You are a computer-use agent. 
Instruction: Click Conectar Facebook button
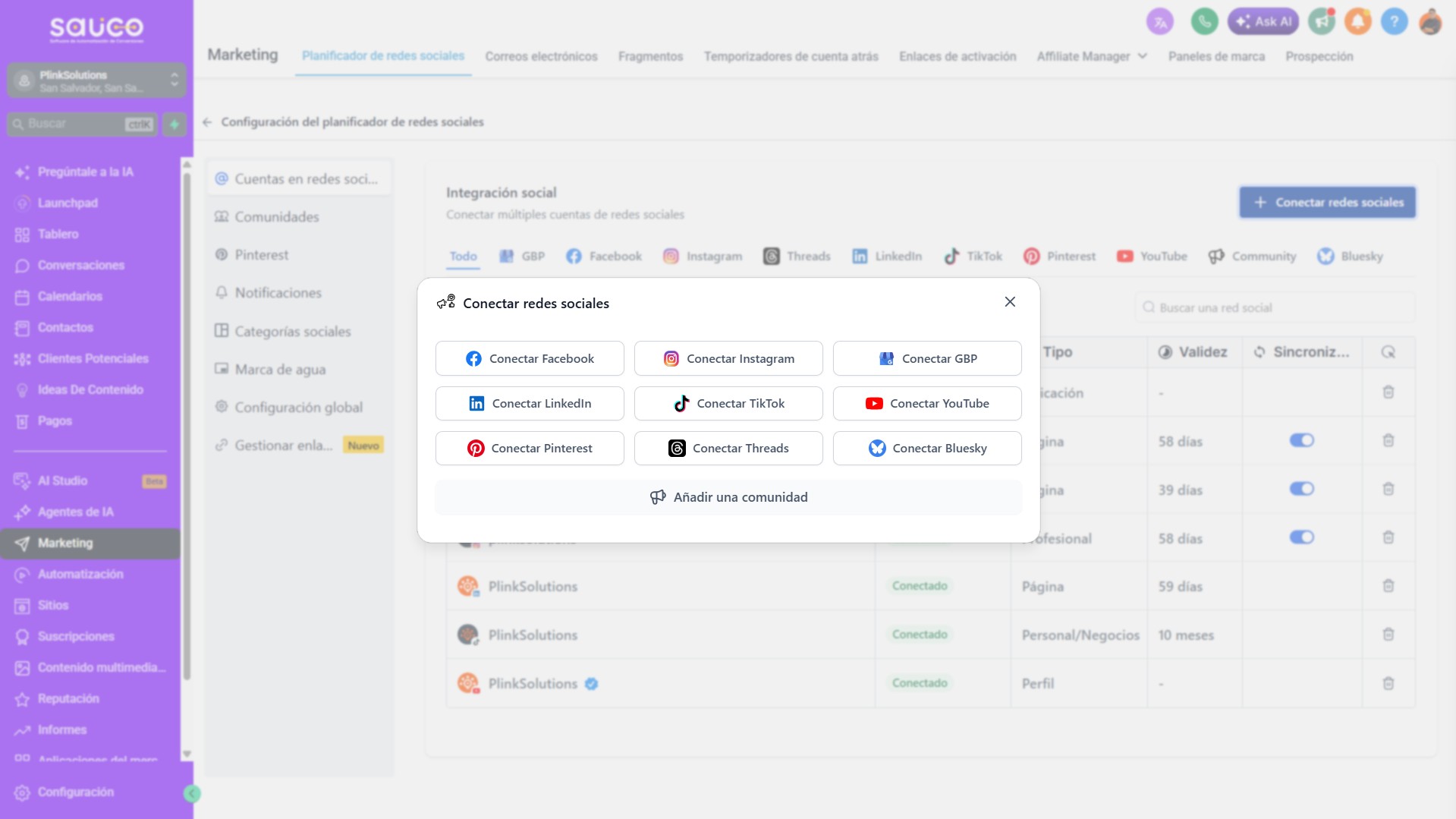tap(530, 358)
